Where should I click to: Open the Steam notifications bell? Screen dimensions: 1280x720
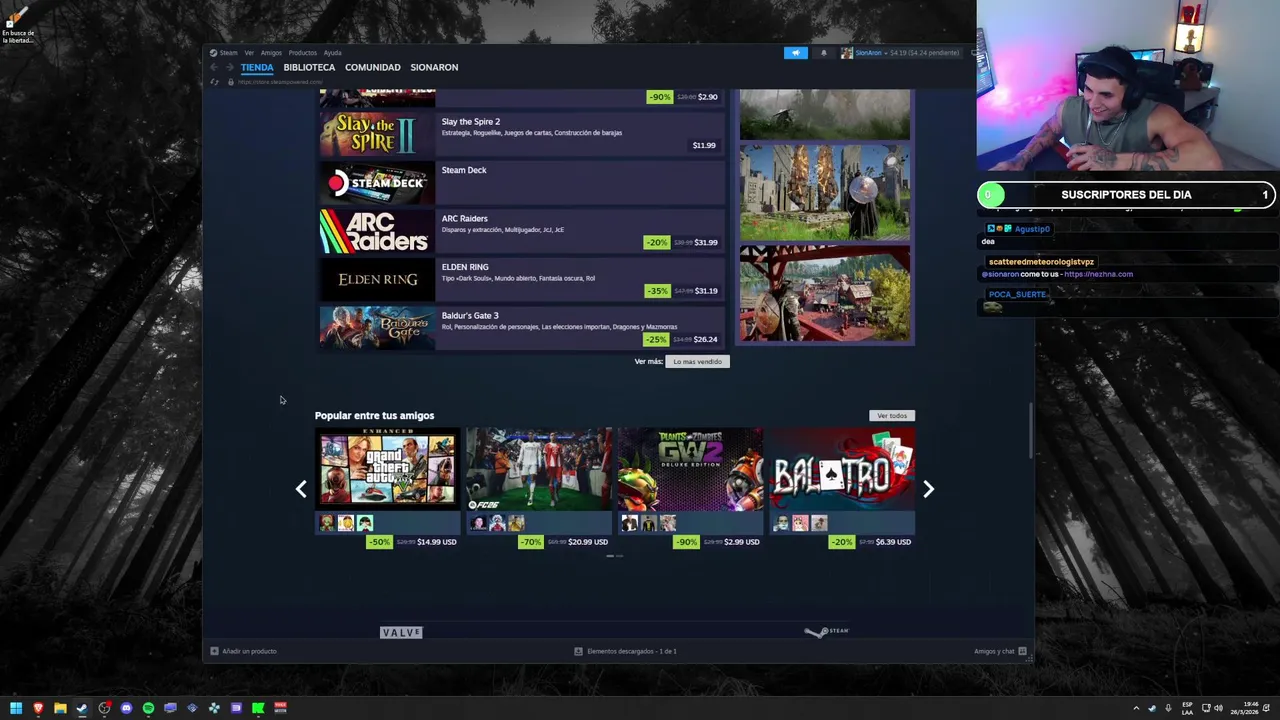pyautogui.click(x=824, y=53)
